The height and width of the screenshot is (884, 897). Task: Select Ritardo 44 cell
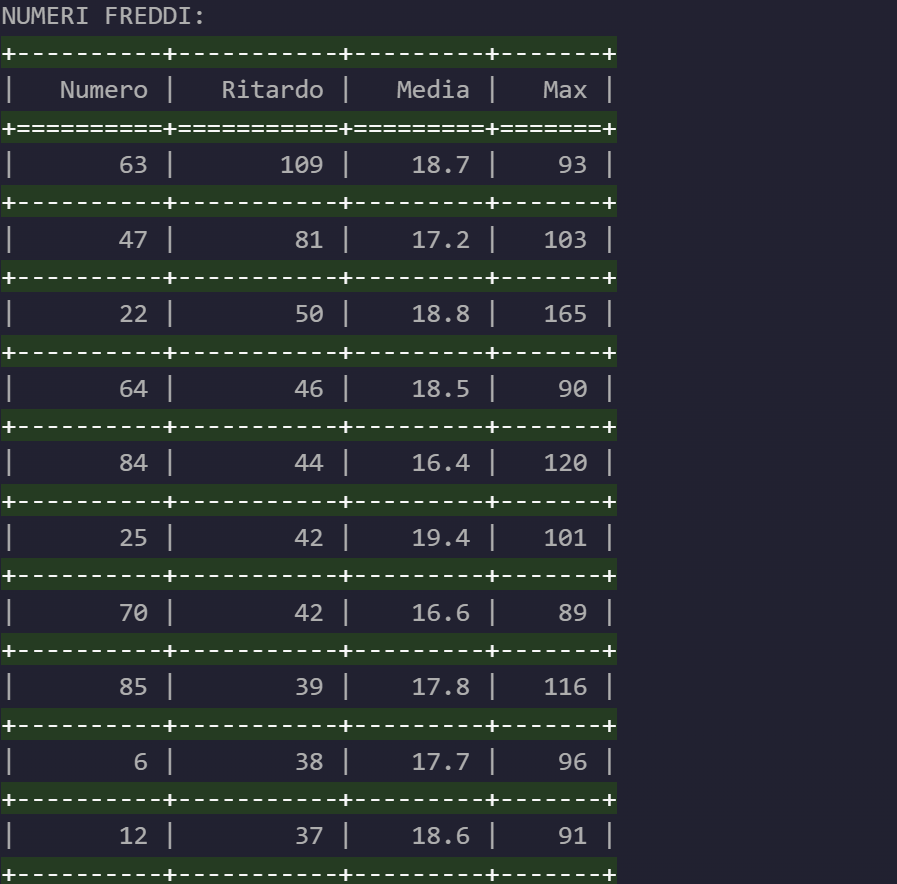click(x=309, y=462)
